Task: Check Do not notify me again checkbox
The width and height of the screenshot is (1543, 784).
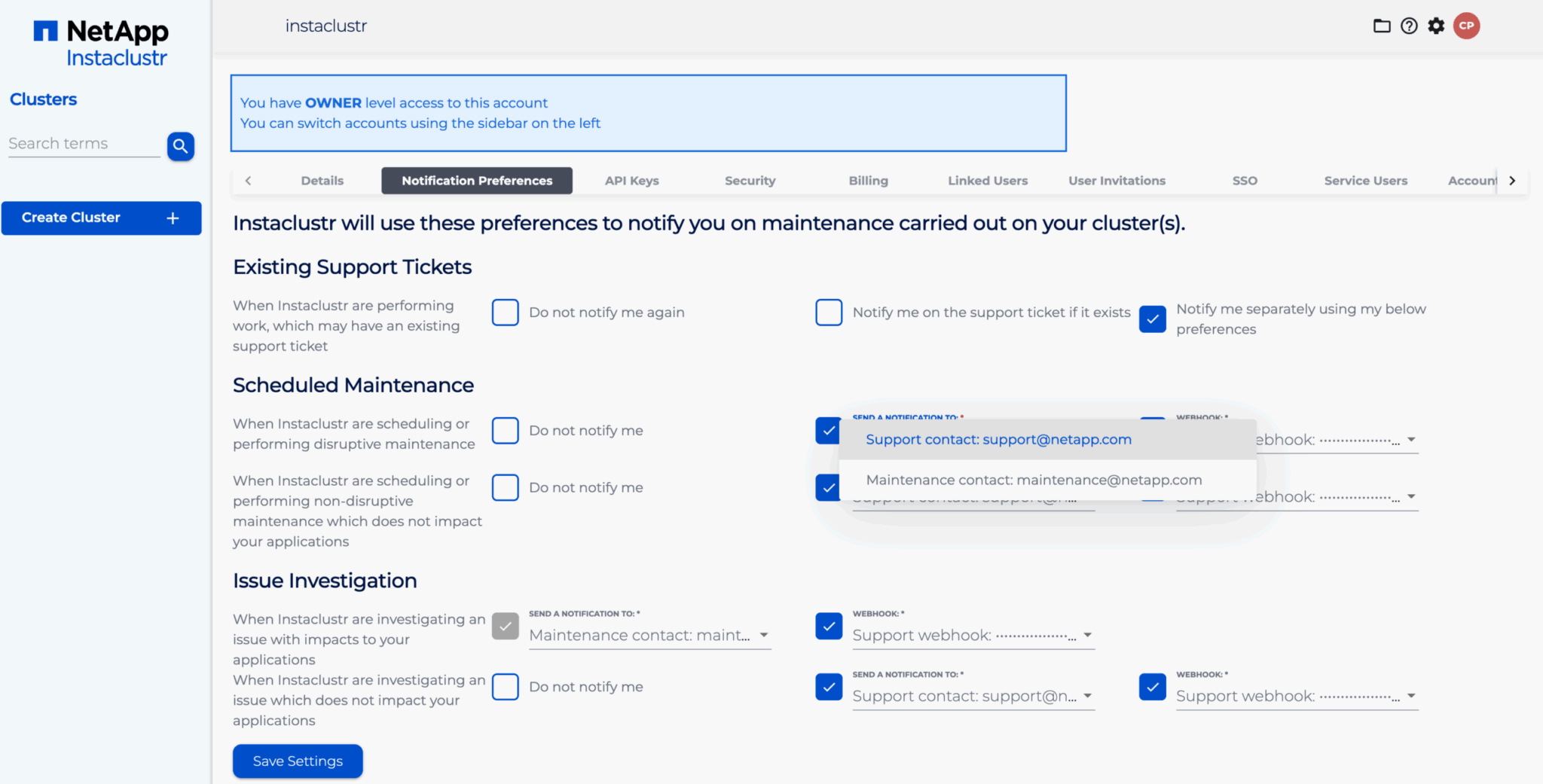Action: coord(505,312)
